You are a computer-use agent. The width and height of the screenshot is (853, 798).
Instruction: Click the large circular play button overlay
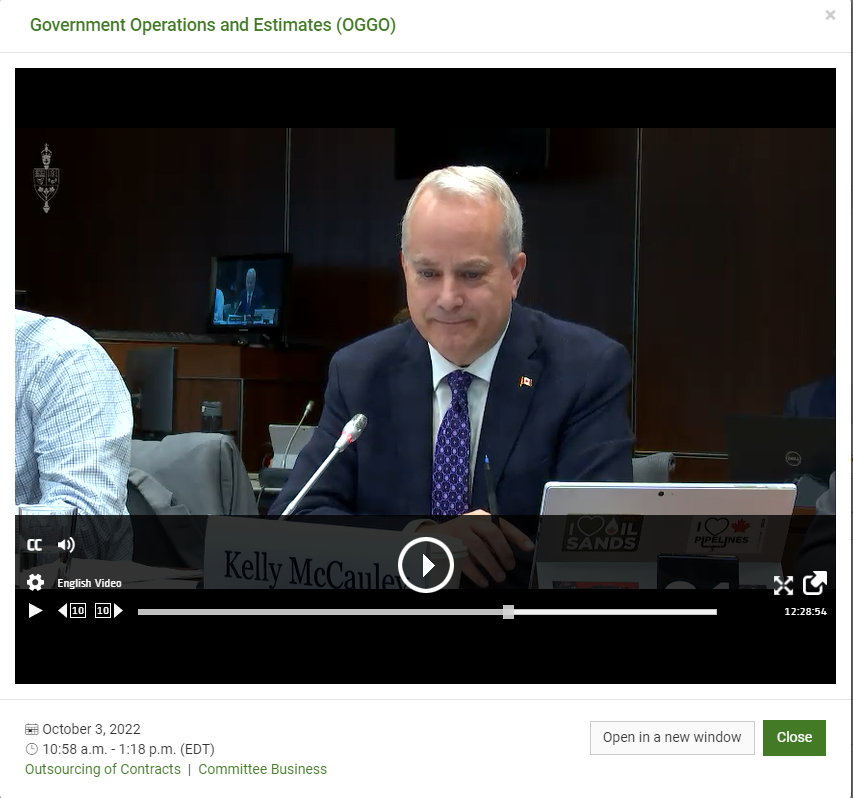426,565
